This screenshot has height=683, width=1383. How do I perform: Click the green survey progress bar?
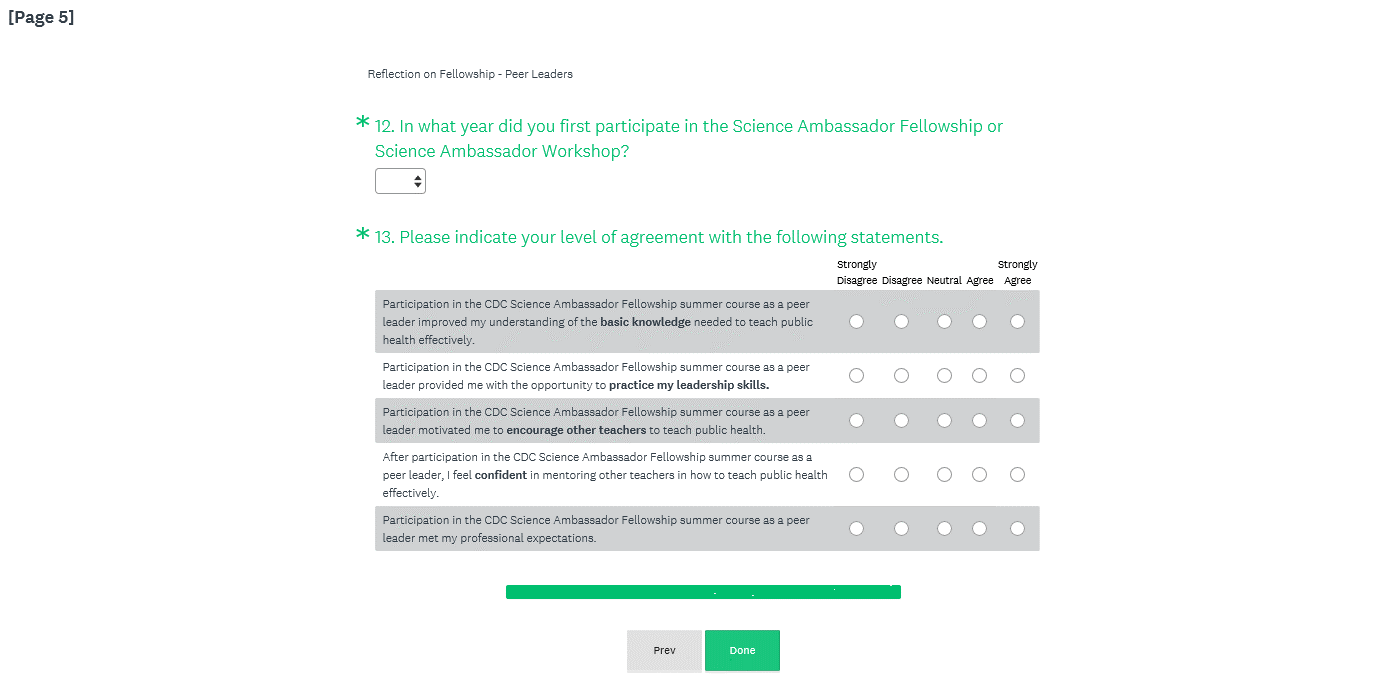(703, 592)
